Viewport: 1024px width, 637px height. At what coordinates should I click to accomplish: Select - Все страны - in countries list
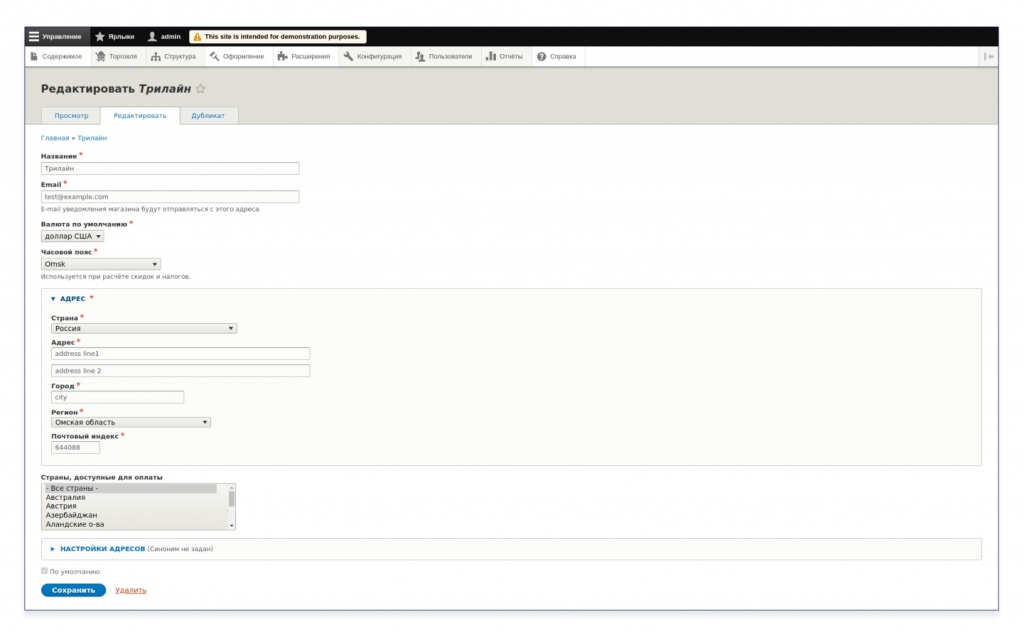point(129,488)
